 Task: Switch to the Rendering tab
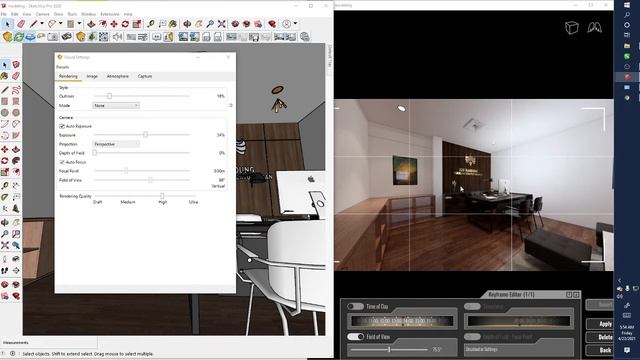(x=68, y=76)
